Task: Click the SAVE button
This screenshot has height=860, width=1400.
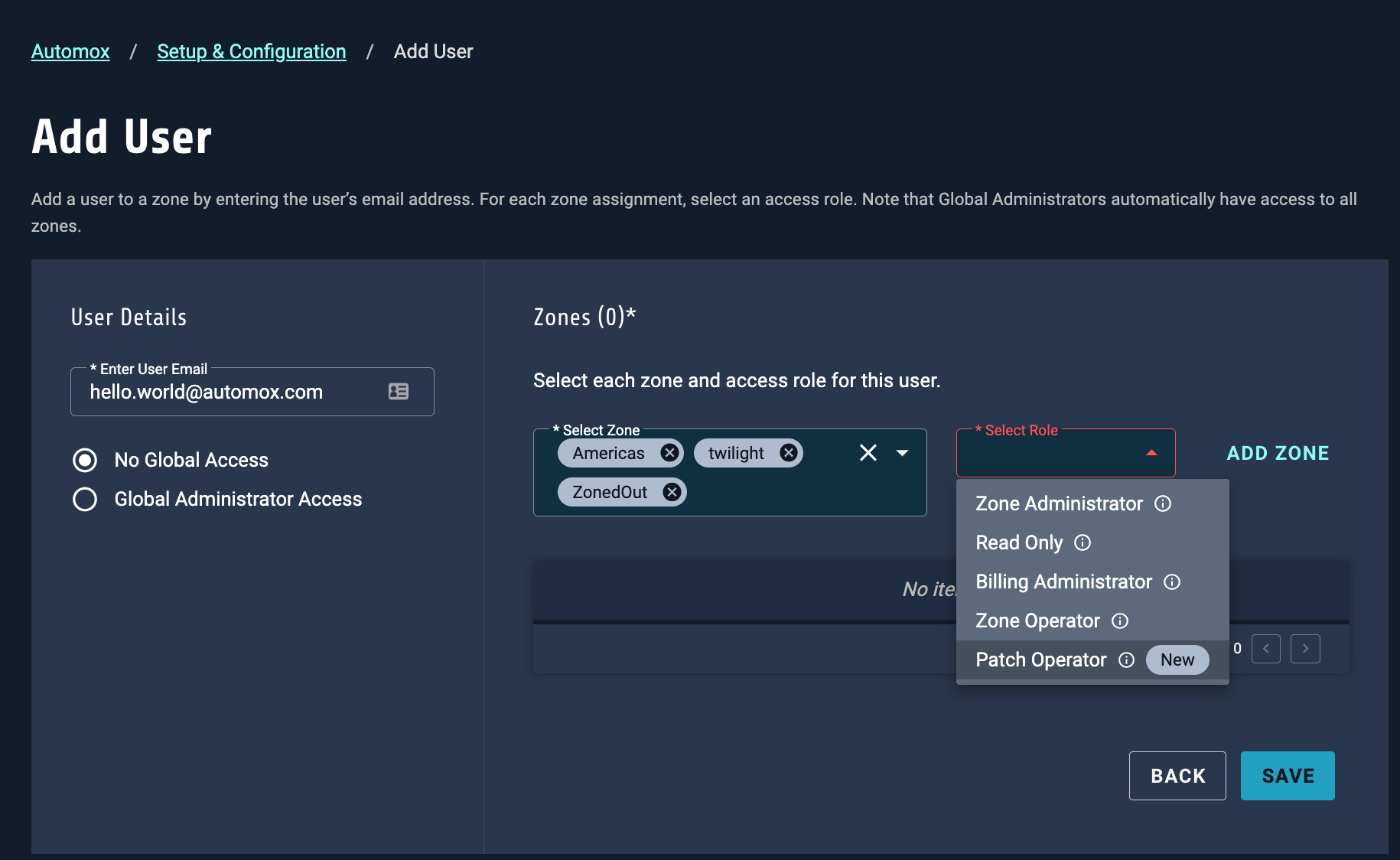Action: 1288,776
